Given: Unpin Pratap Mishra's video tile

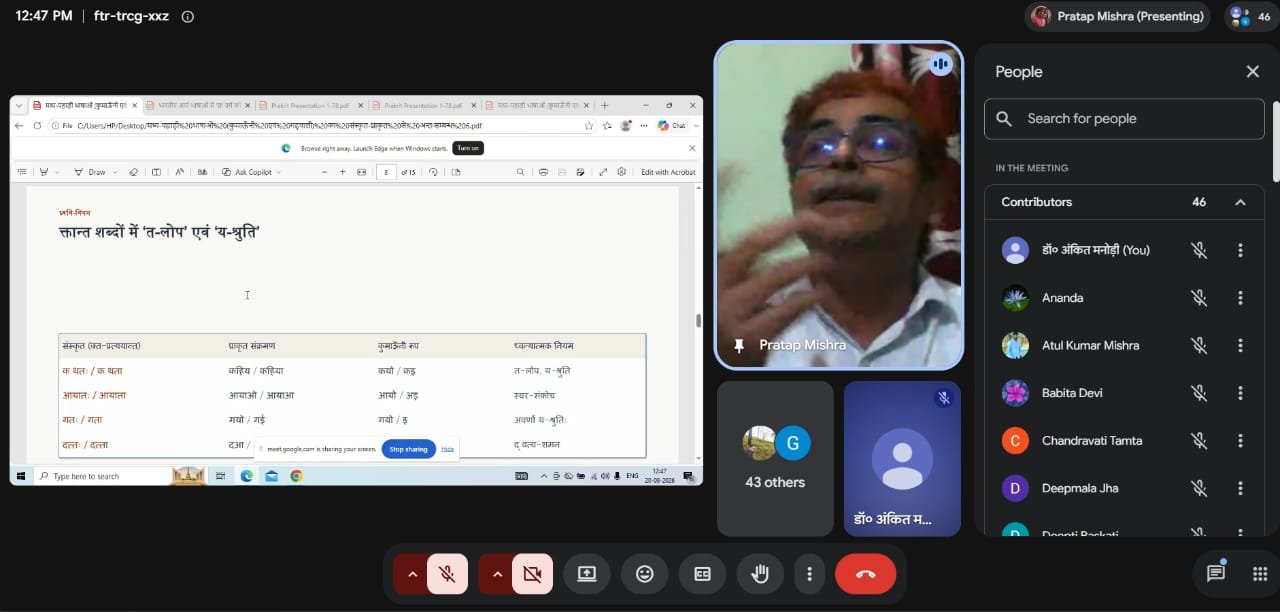Looking at the screenshot, I should 739,345.
